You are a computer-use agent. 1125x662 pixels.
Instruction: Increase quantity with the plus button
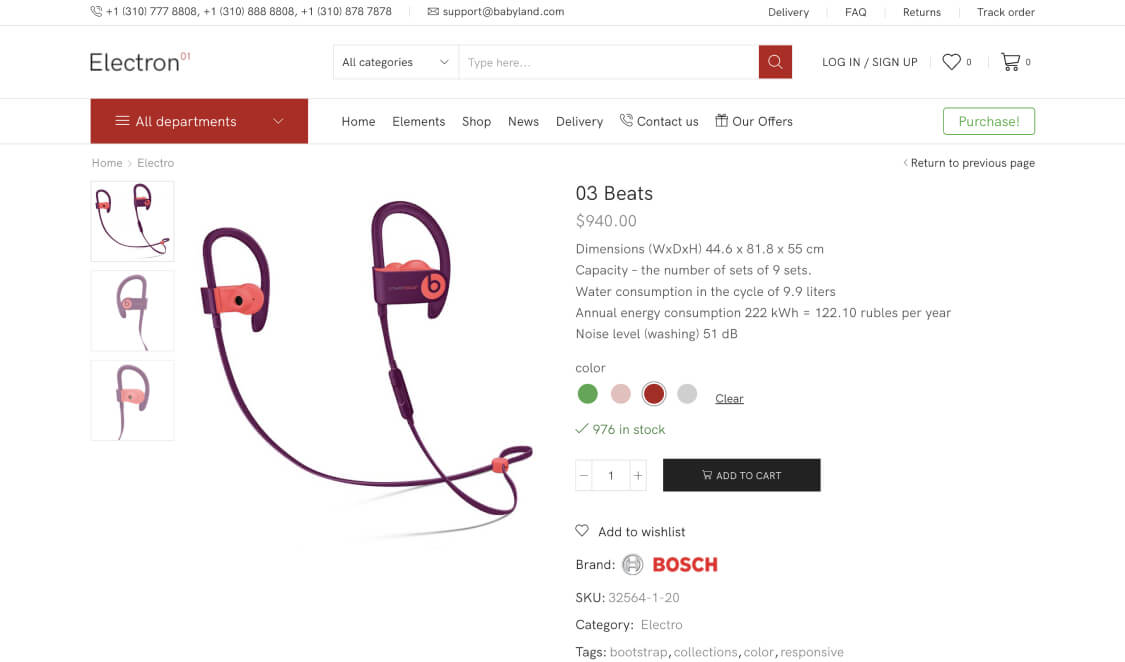tap(638, 476)
